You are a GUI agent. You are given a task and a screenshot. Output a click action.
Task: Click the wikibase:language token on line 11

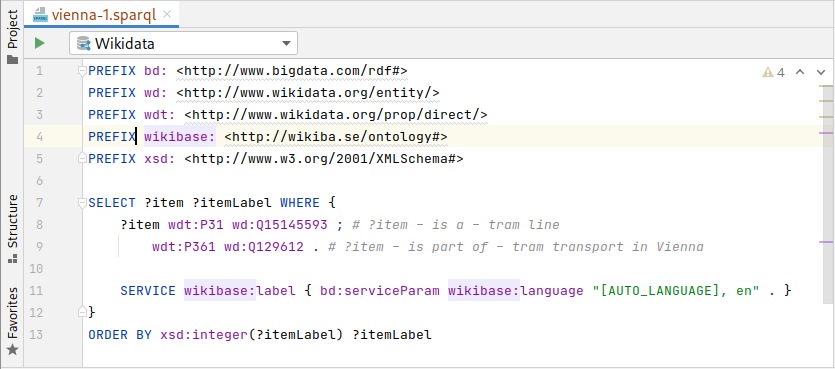point(515,291)
